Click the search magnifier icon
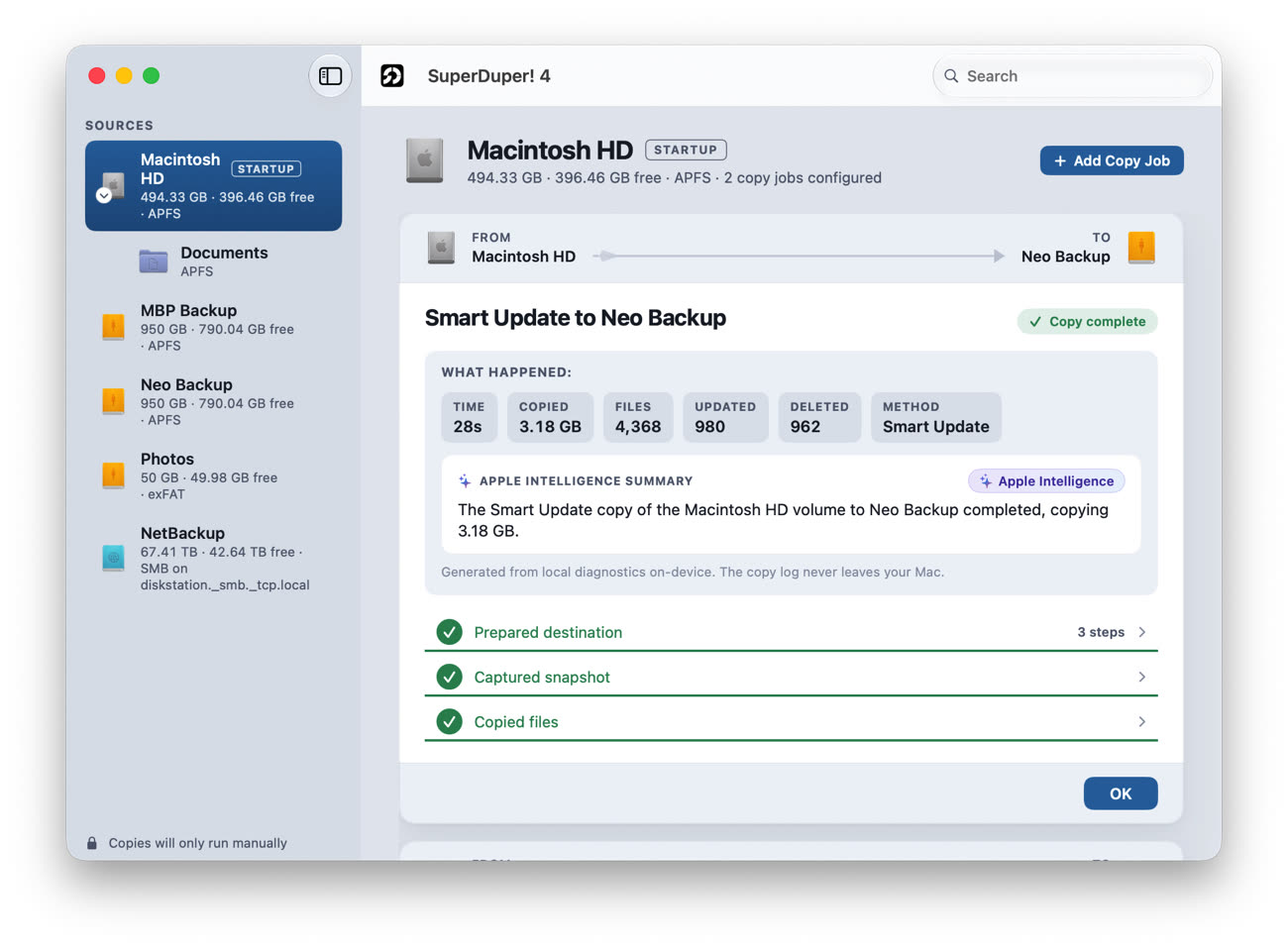Image resolution: width=1288 pixels, height=948 pixels. point(951,76)
